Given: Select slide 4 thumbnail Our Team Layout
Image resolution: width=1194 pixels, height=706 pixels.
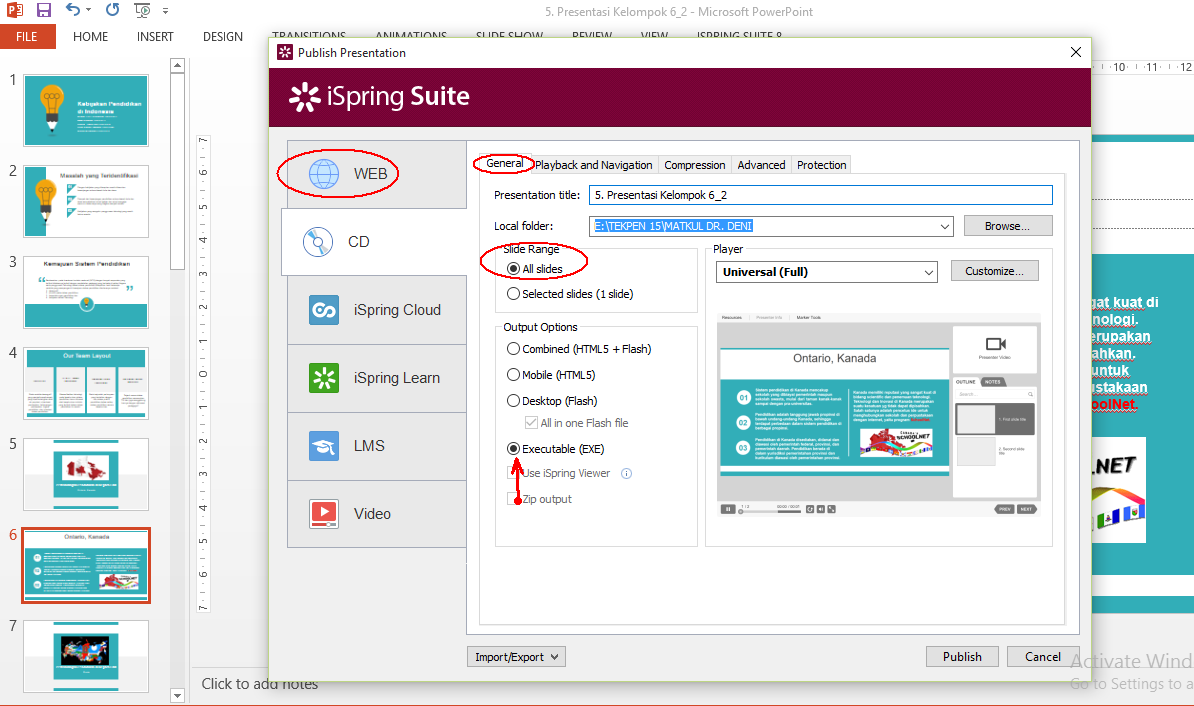Looking at the screenshot, I should tap(86, 383).
